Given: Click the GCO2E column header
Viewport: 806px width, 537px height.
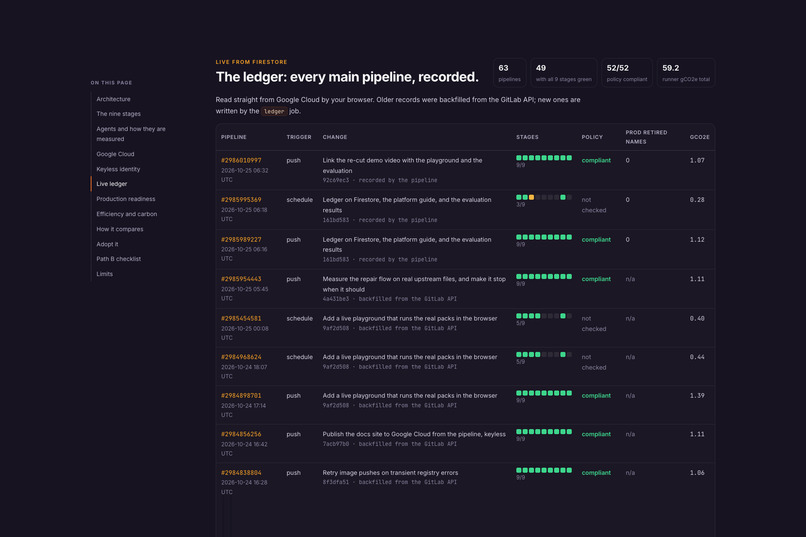Looking at the screenshot, I should click(699, 137).
